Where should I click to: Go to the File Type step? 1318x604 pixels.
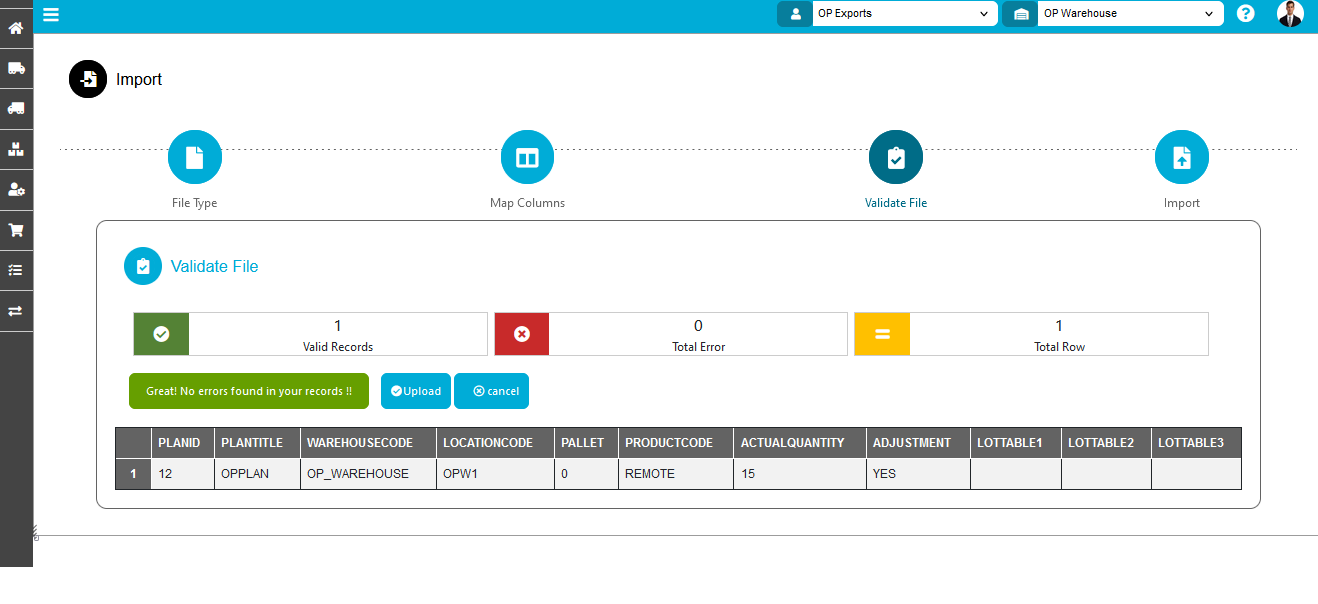[195, 158]
